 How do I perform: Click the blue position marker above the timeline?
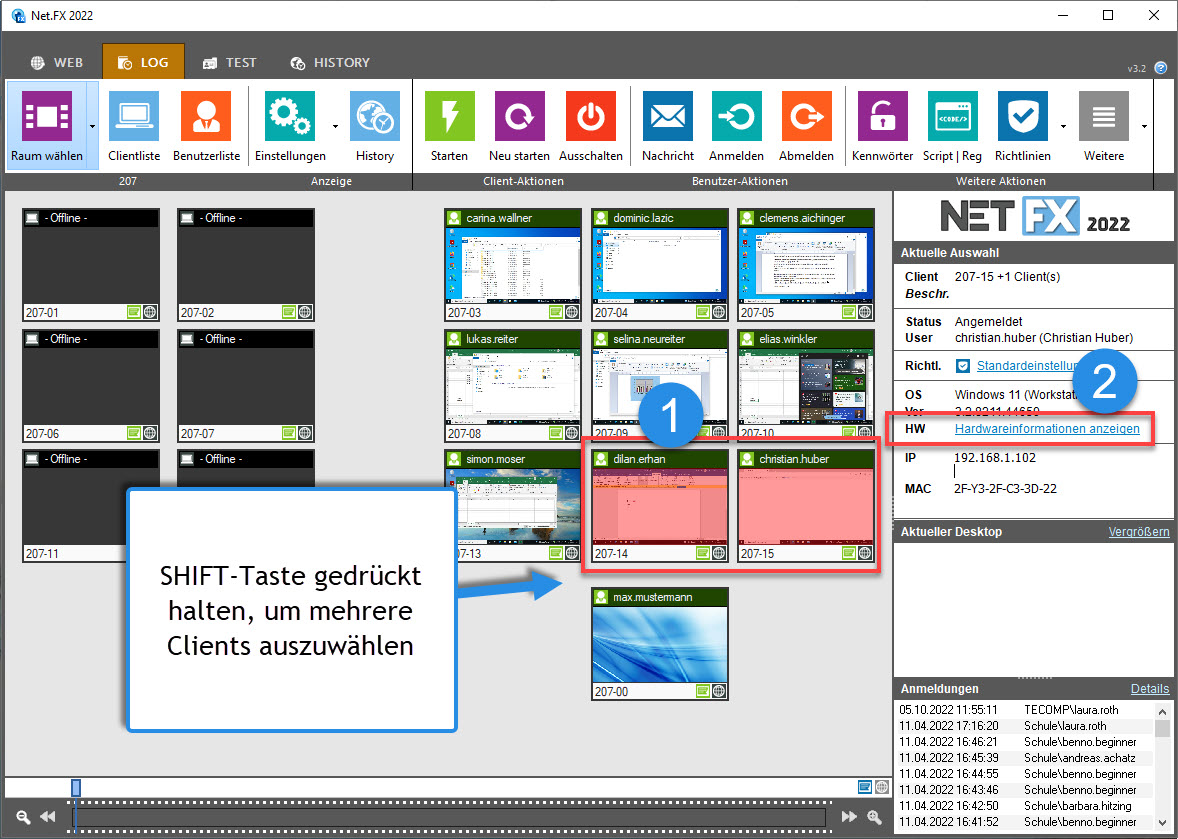pos(76,787)
